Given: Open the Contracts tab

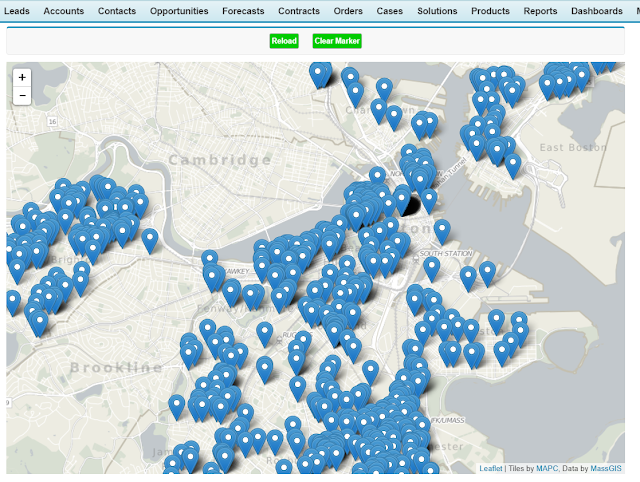Looking at the screenshot, I should point(299,11).
